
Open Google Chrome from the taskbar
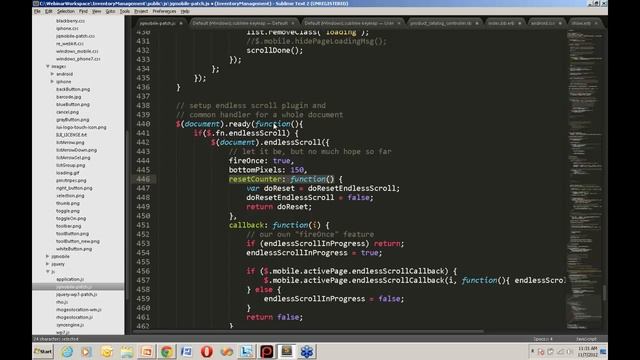pyautogui.click(x=167, y=351)
